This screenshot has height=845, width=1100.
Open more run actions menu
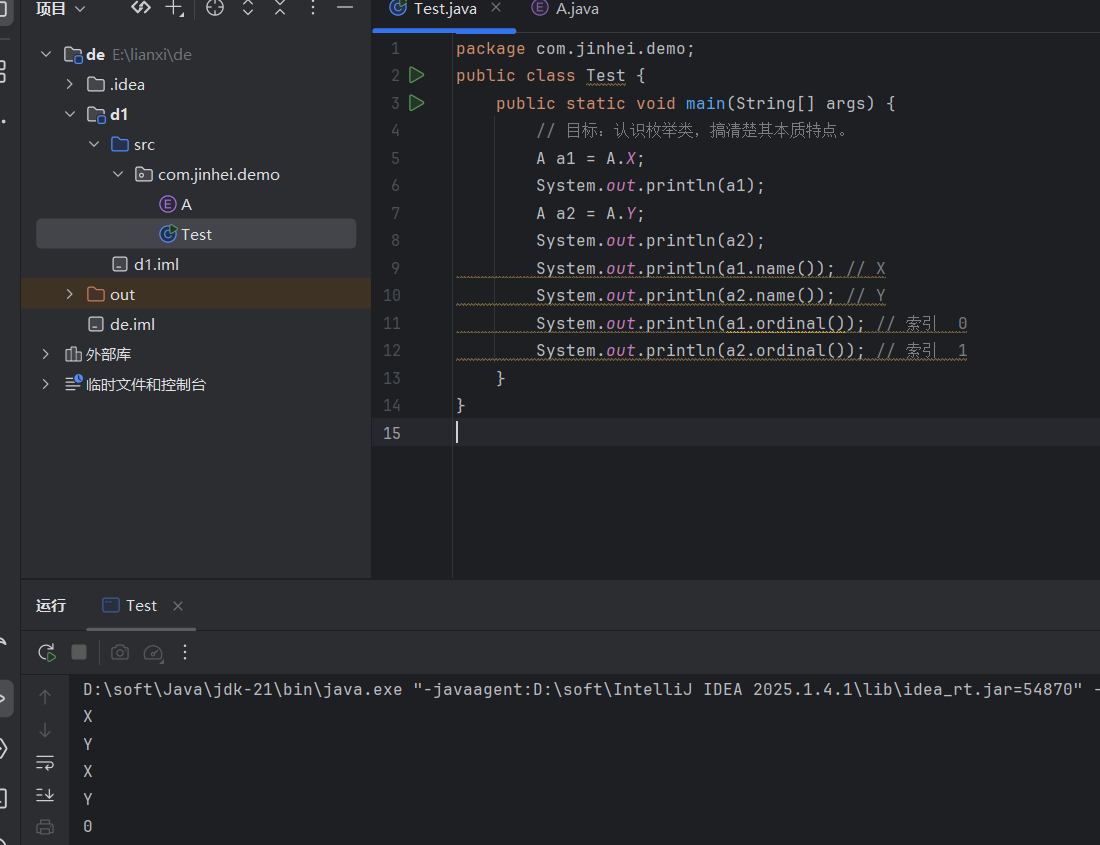(185, 653)
